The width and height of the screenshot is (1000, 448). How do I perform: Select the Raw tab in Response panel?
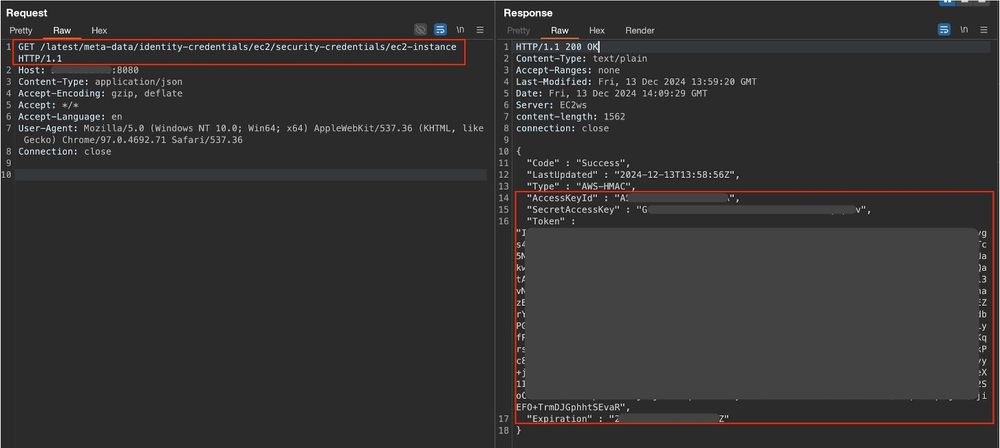click(x=559, y=30)
